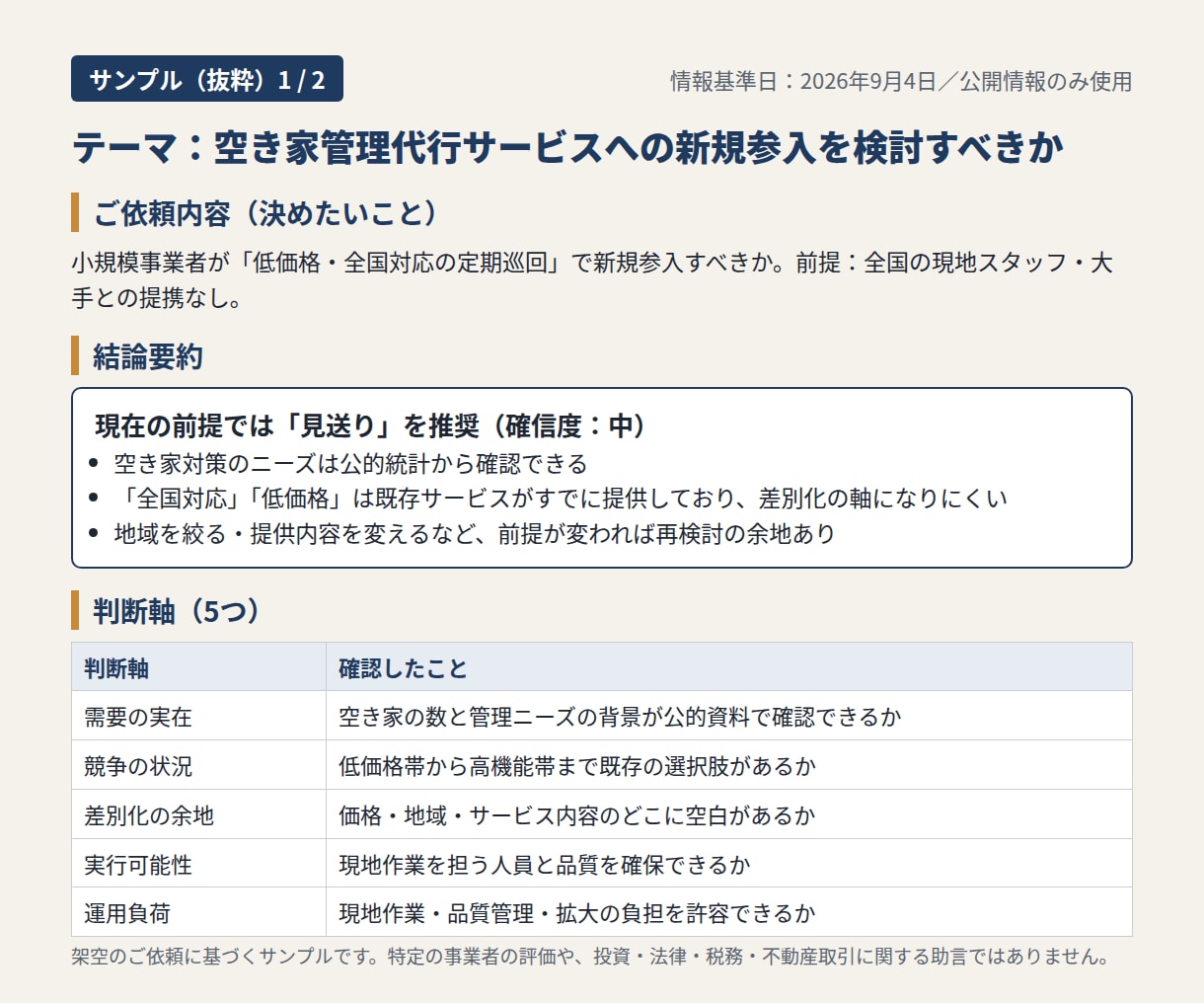
Task: Select cell 低価格帯から高機能帯まで既存の選択肢
Action: pyautogui.click(x=729, y=766)
